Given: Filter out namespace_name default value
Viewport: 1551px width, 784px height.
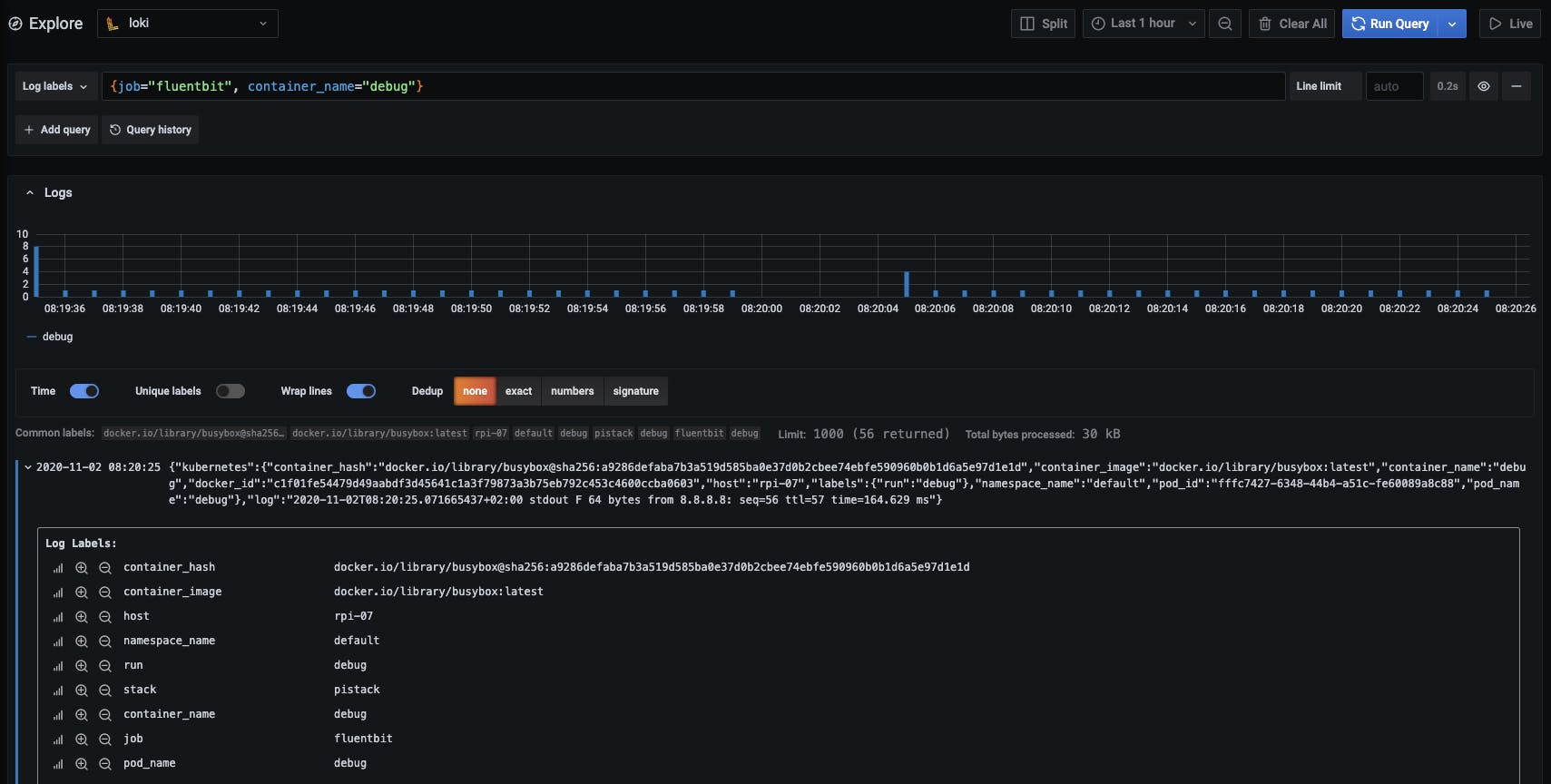Looking at the screenshot, I should [x=105, y=642].
